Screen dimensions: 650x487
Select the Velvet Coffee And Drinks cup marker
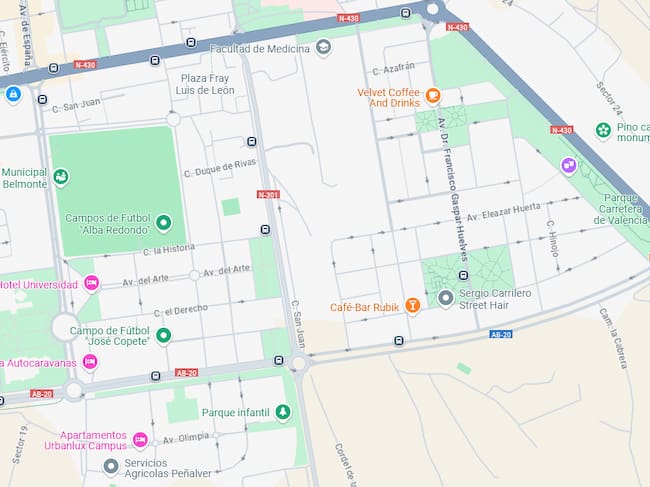pos(433,95)
